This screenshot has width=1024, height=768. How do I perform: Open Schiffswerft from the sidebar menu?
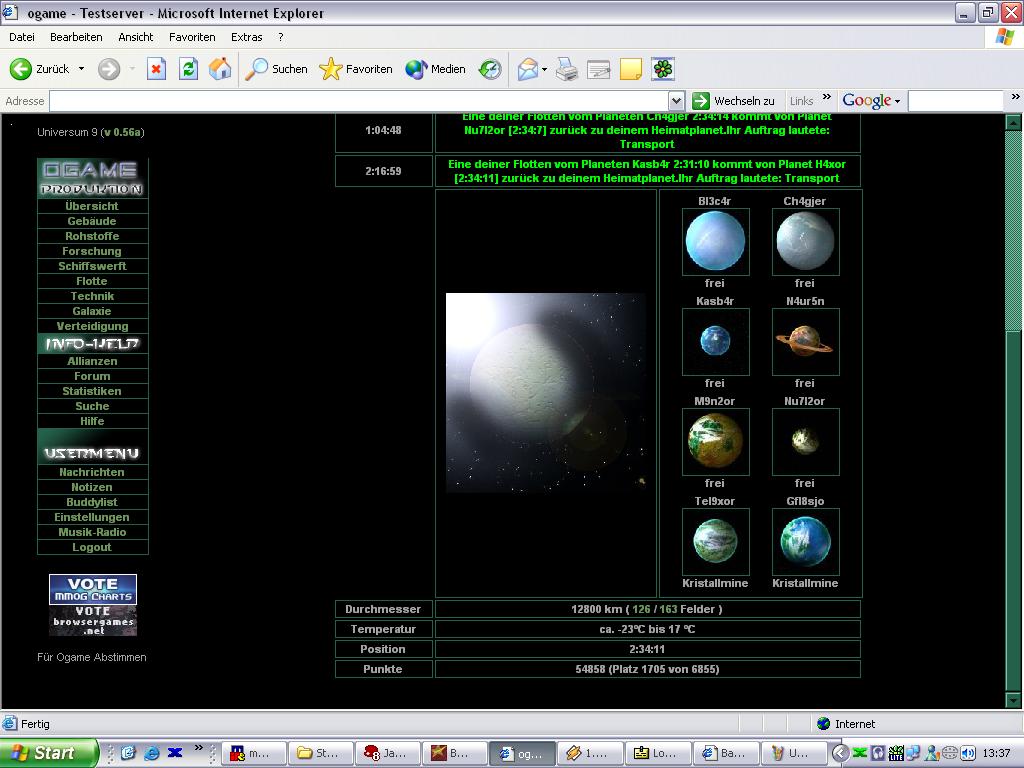pyautogui.click(x=92, y=266)
